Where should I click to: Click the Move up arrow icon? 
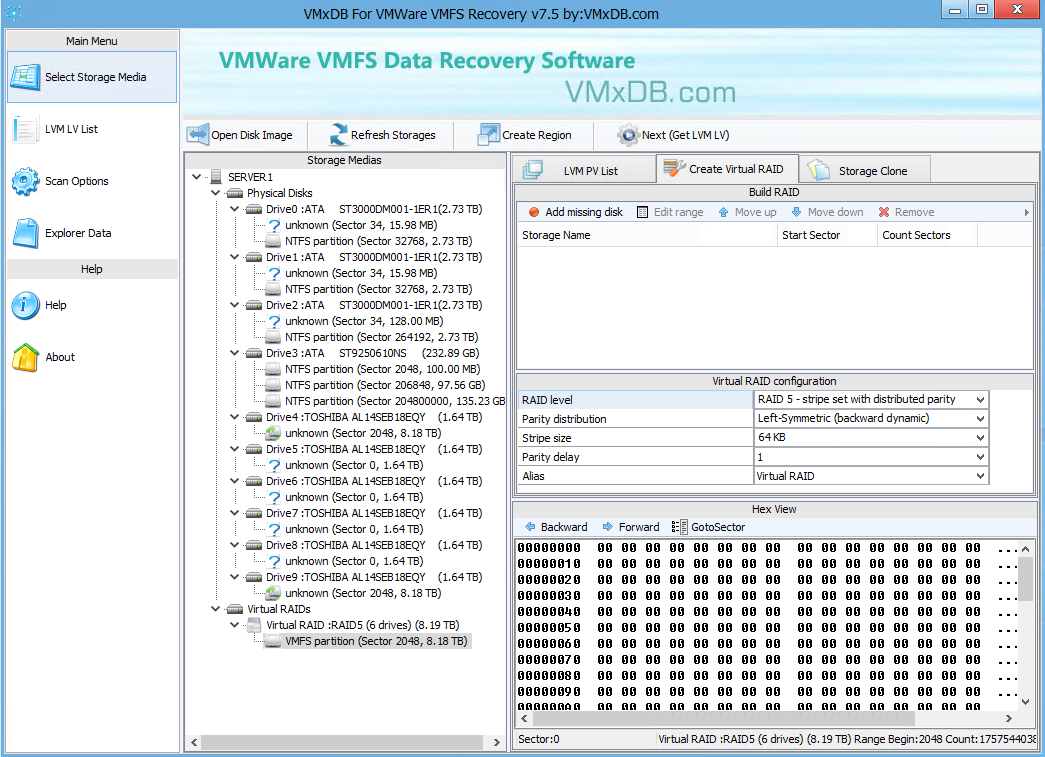[x=723, y=212]
